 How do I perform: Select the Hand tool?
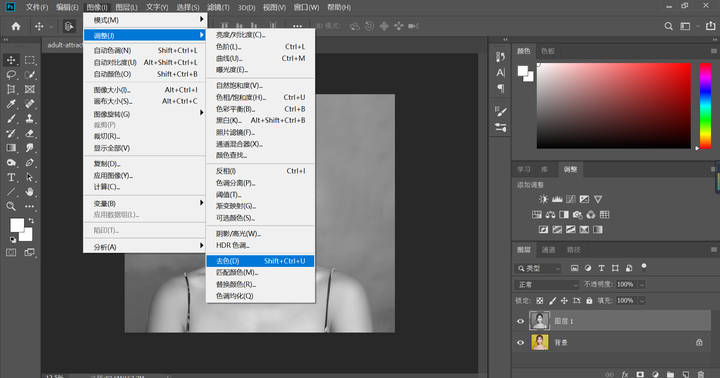(30, 192)
